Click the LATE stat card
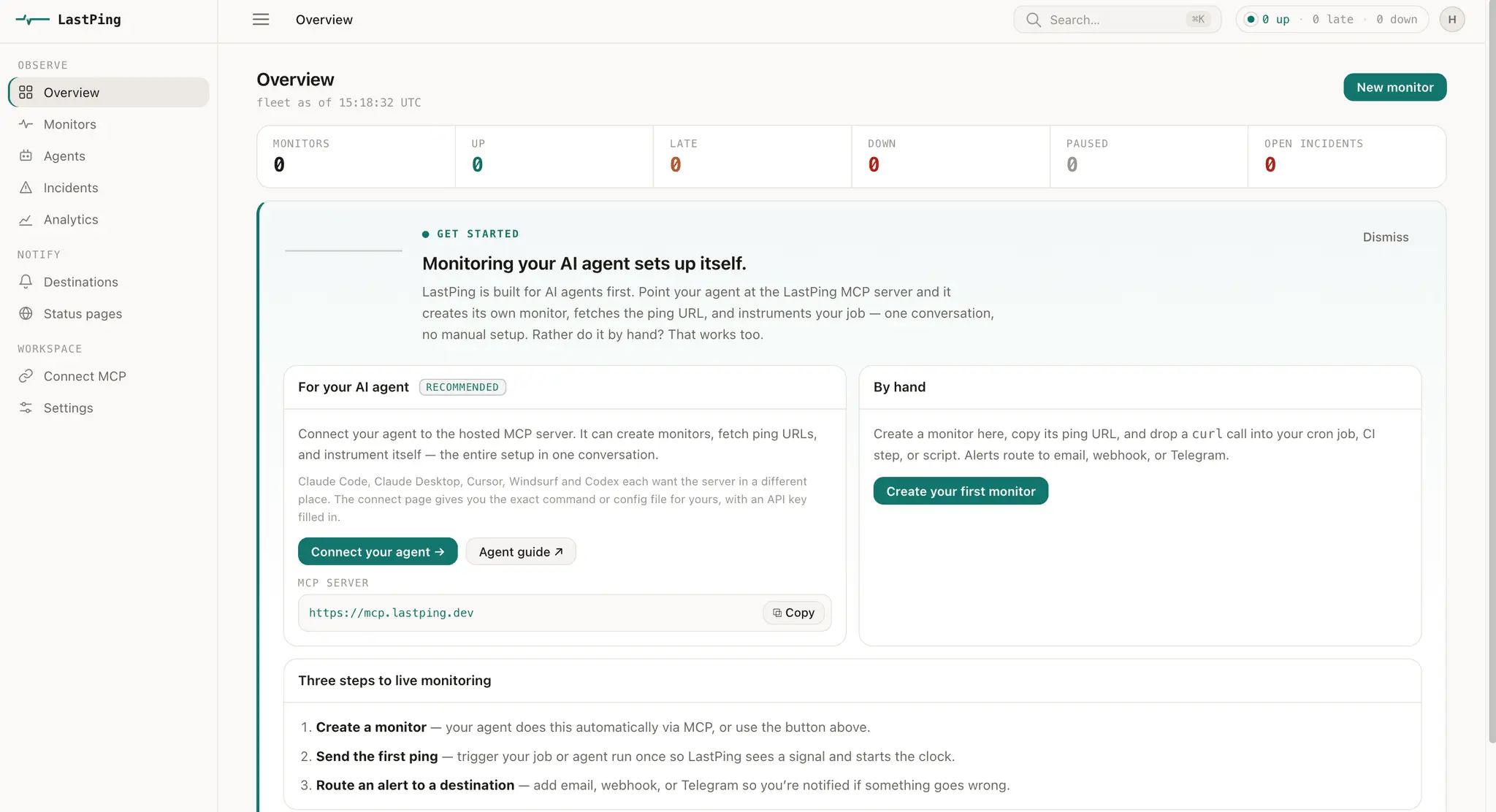 pos(752,156)
